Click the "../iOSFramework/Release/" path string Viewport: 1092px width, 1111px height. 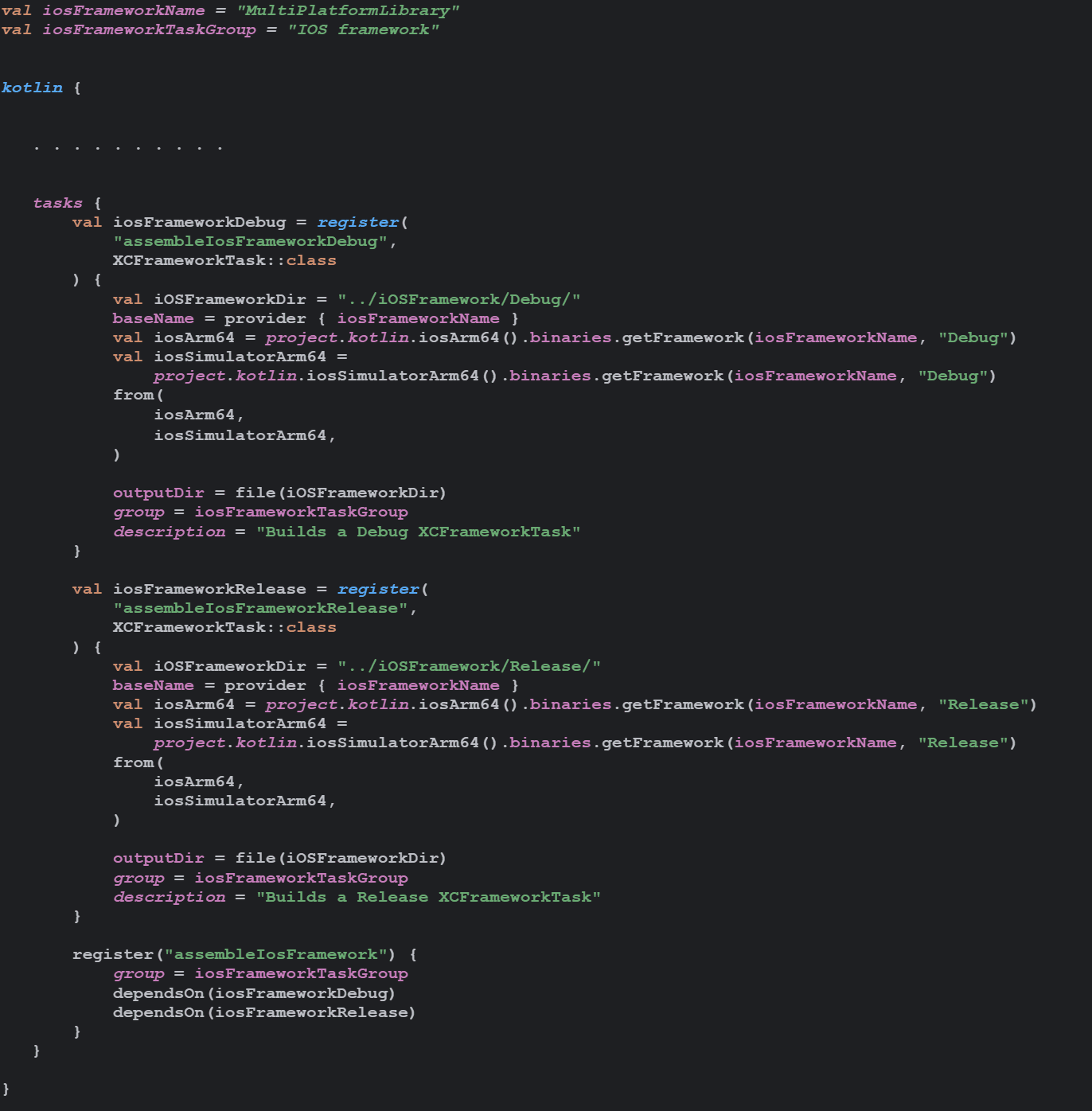(x=469, y=666)
